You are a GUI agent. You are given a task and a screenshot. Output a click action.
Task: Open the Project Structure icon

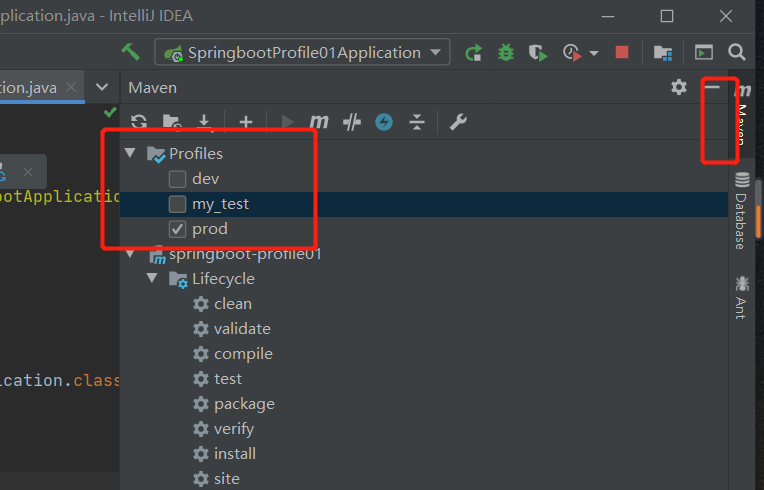click(x=663, y=53)
